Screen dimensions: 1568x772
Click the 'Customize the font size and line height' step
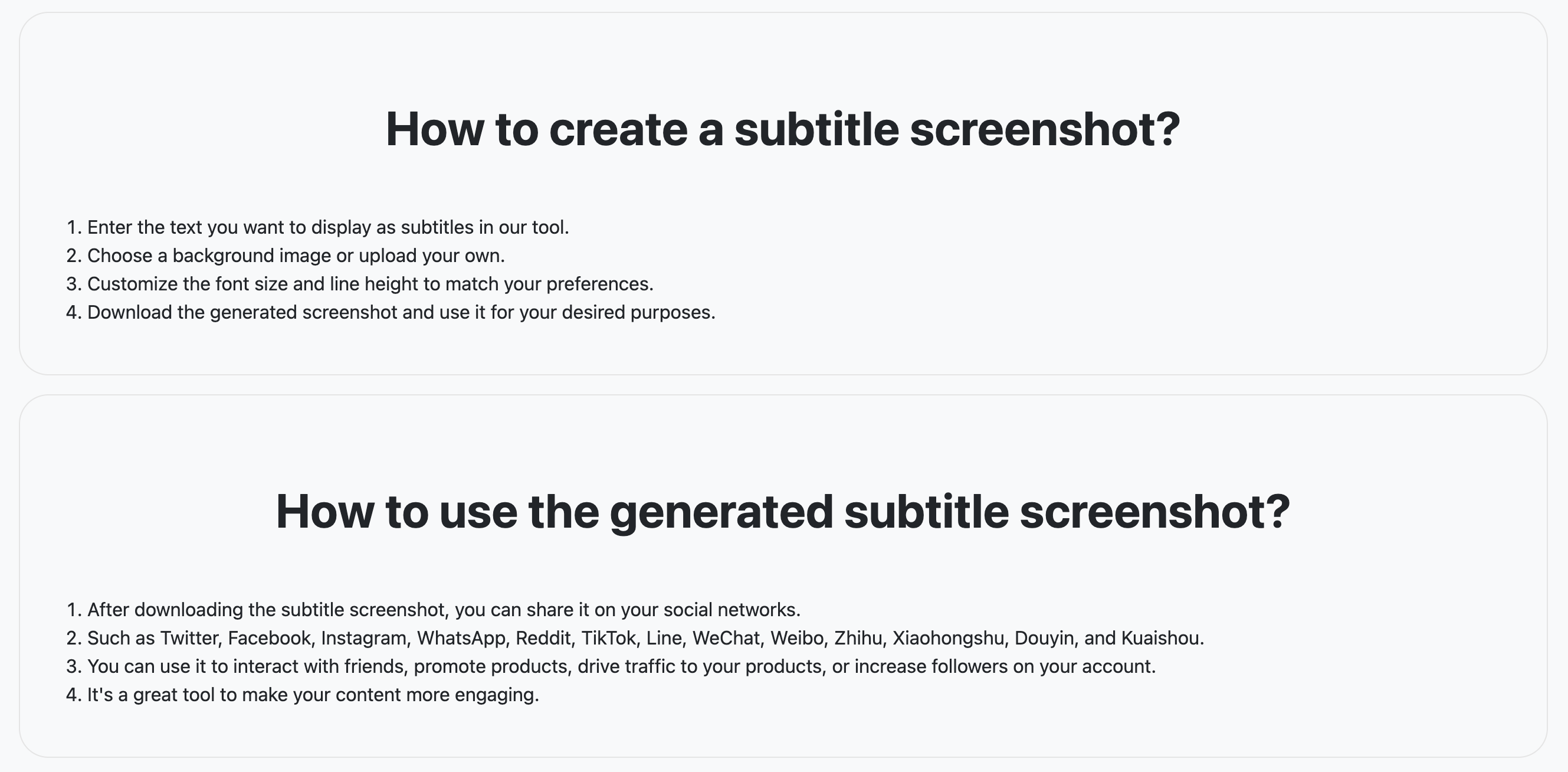(370, 284)
